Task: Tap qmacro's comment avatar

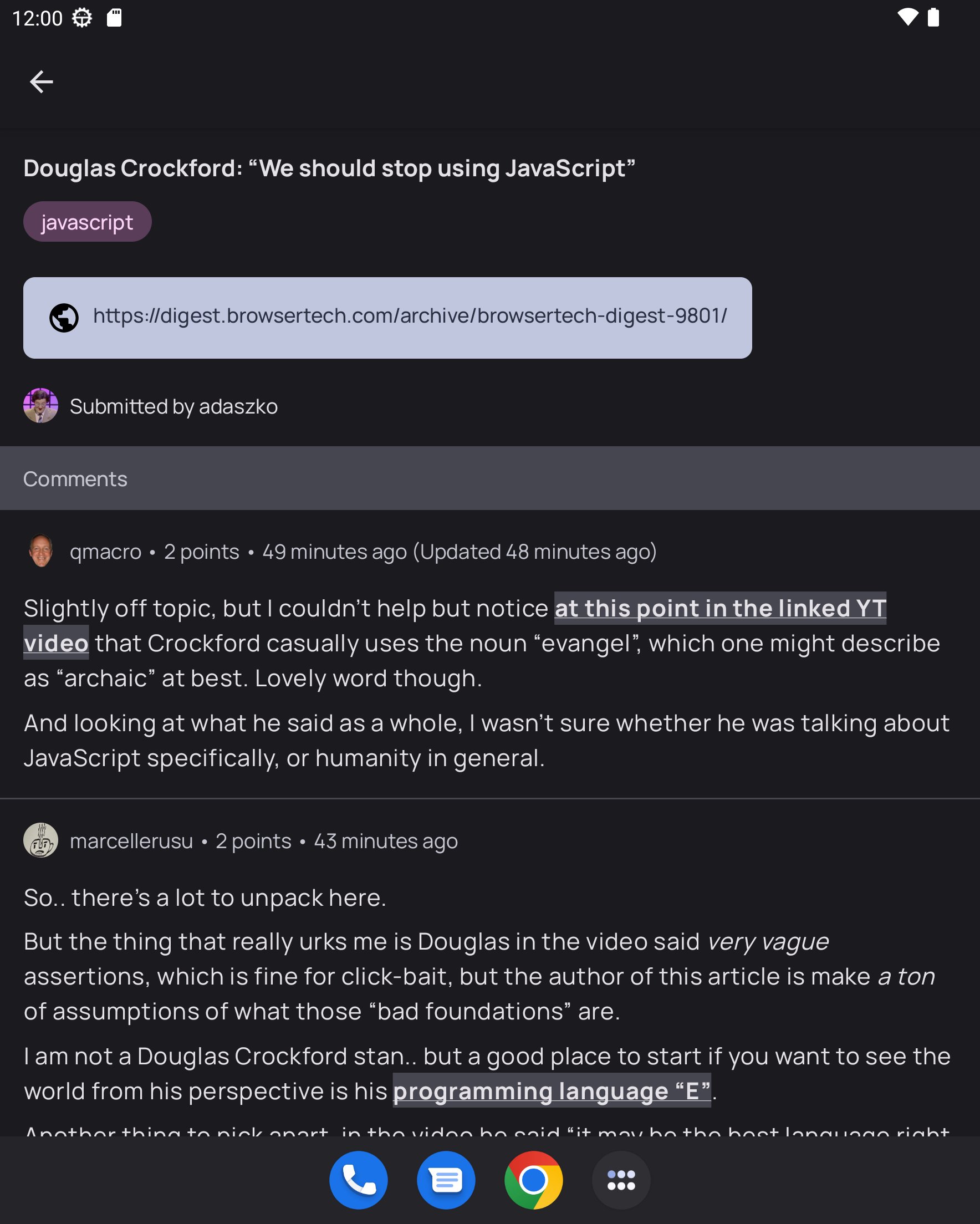Action: point(41,550)
